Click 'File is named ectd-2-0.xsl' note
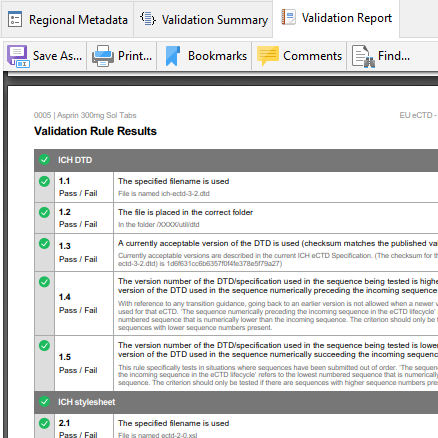 (x=158, y=435)
